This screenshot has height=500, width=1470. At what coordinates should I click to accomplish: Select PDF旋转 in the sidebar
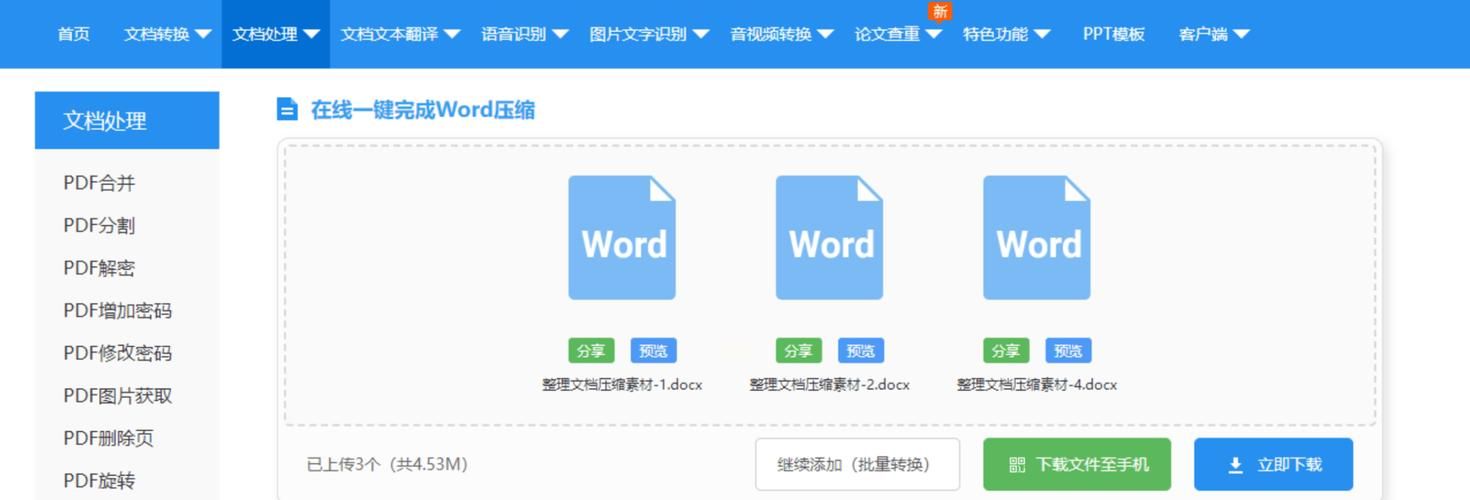point(99,481)
